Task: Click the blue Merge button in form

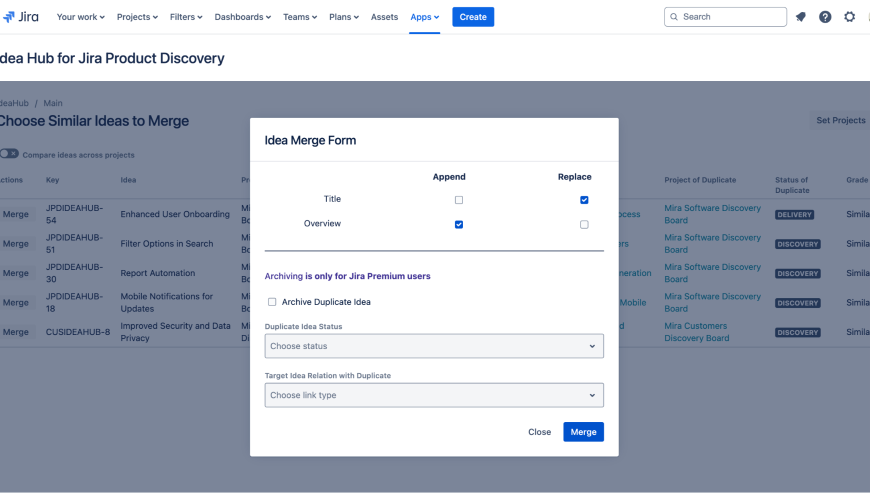Action: coord(583,432)
